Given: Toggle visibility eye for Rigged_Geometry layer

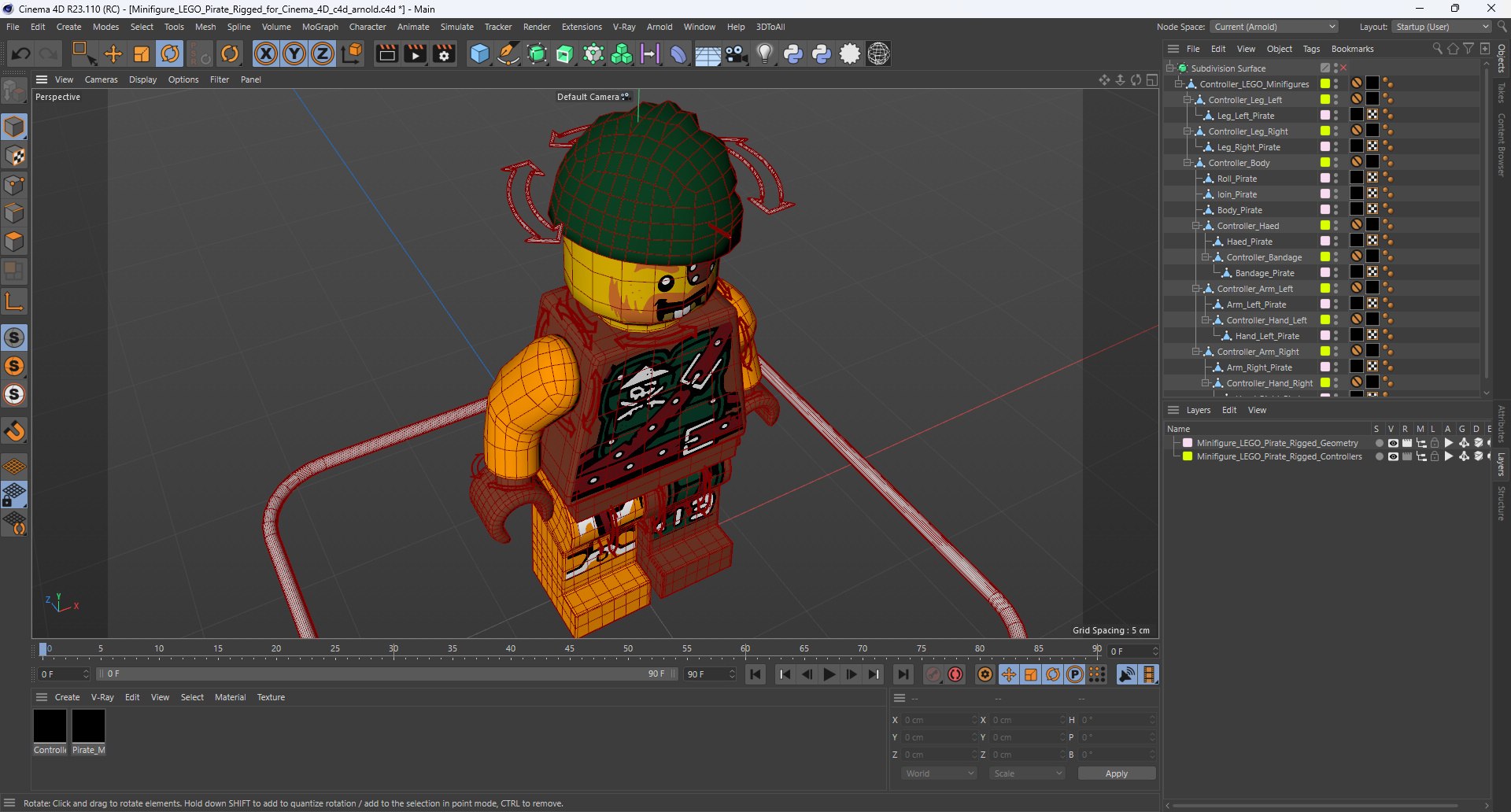Looking at the screenshot, I should pyautogui.click(x=1393, y=444).
